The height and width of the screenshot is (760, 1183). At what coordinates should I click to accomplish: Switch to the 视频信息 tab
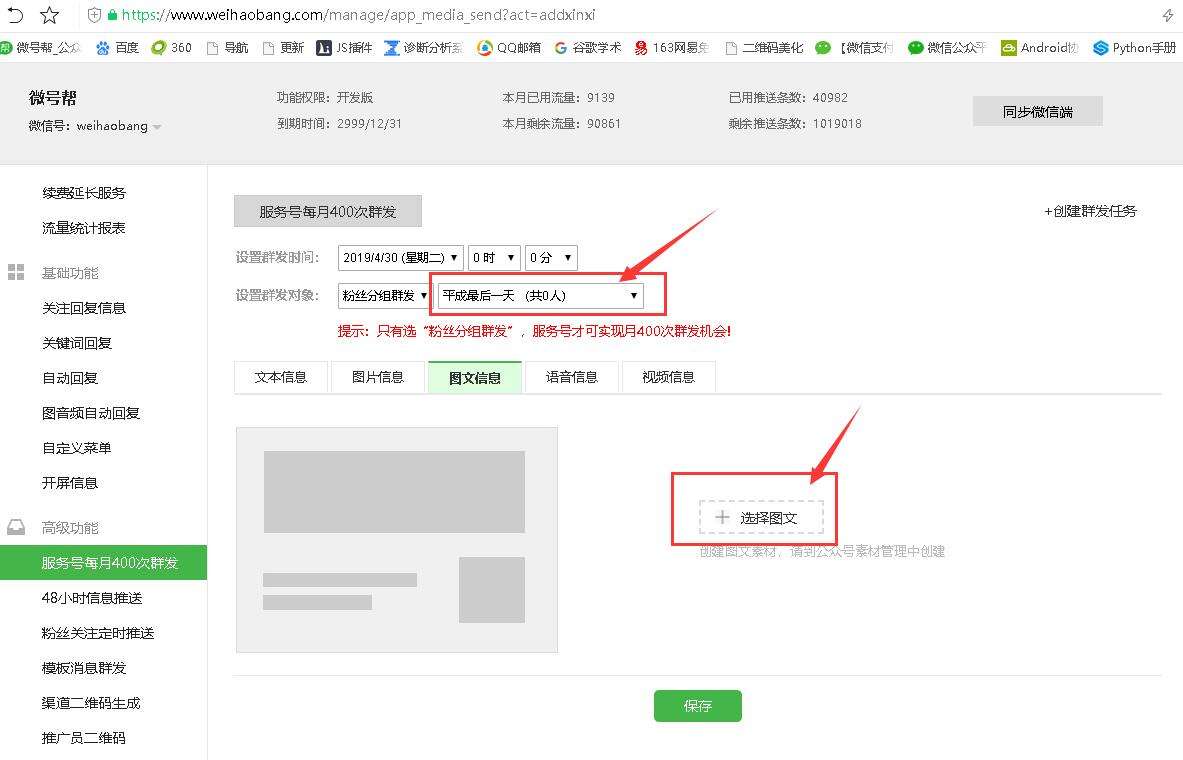point(668,377)
